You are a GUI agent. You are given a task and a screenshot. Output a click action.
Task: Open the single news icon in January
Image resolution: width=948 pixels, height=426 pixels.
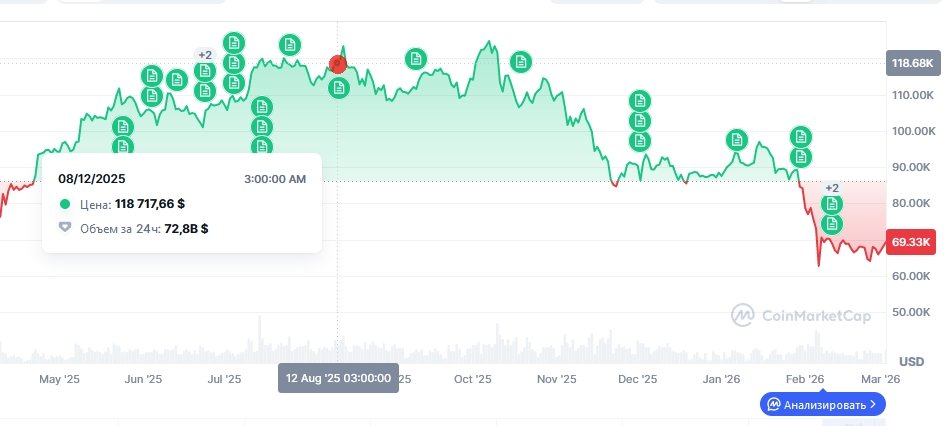click(x=737, y=139)
